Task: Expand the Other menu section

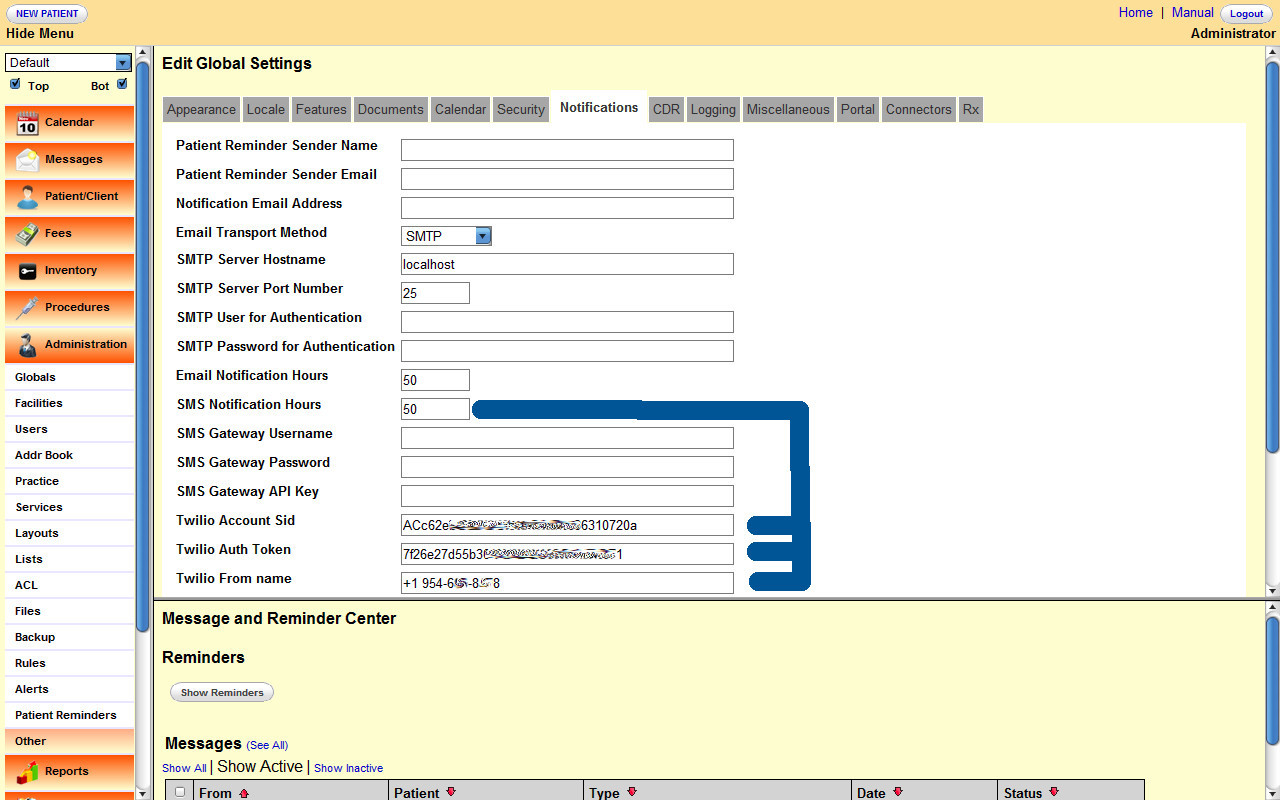Action: (x=68, y=741)
